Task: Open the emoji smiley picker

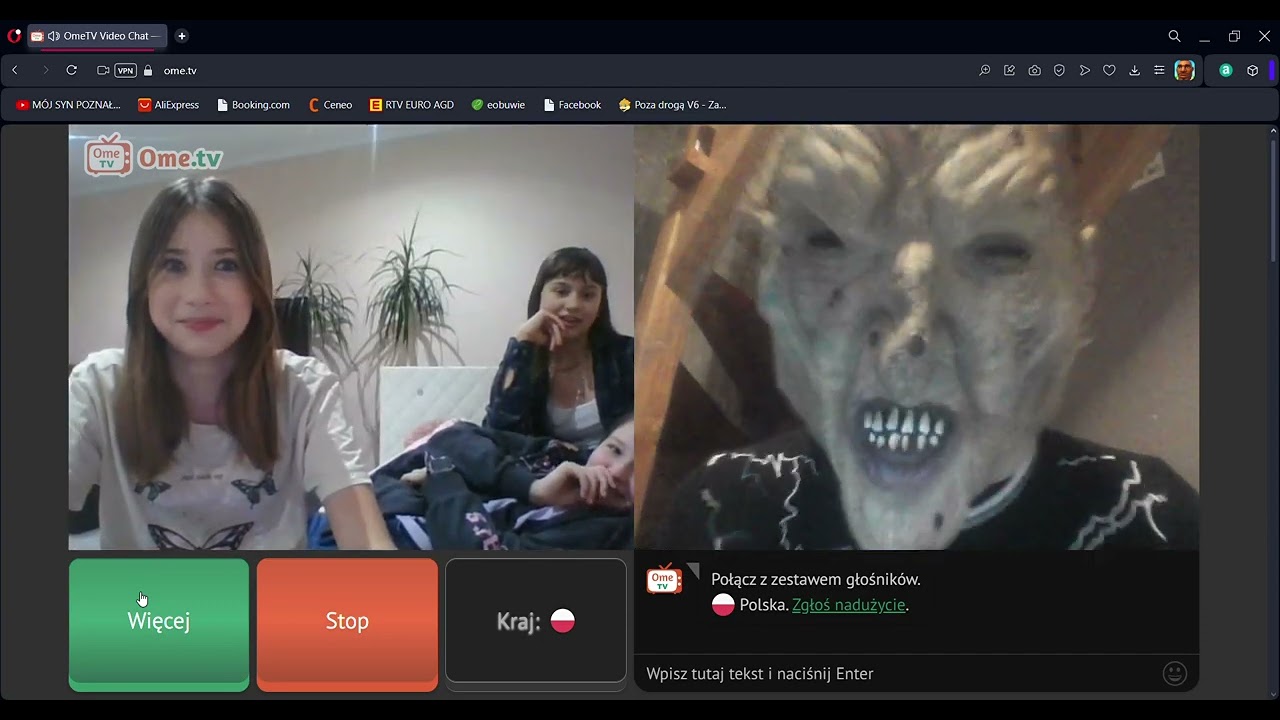Action: 1175,674
